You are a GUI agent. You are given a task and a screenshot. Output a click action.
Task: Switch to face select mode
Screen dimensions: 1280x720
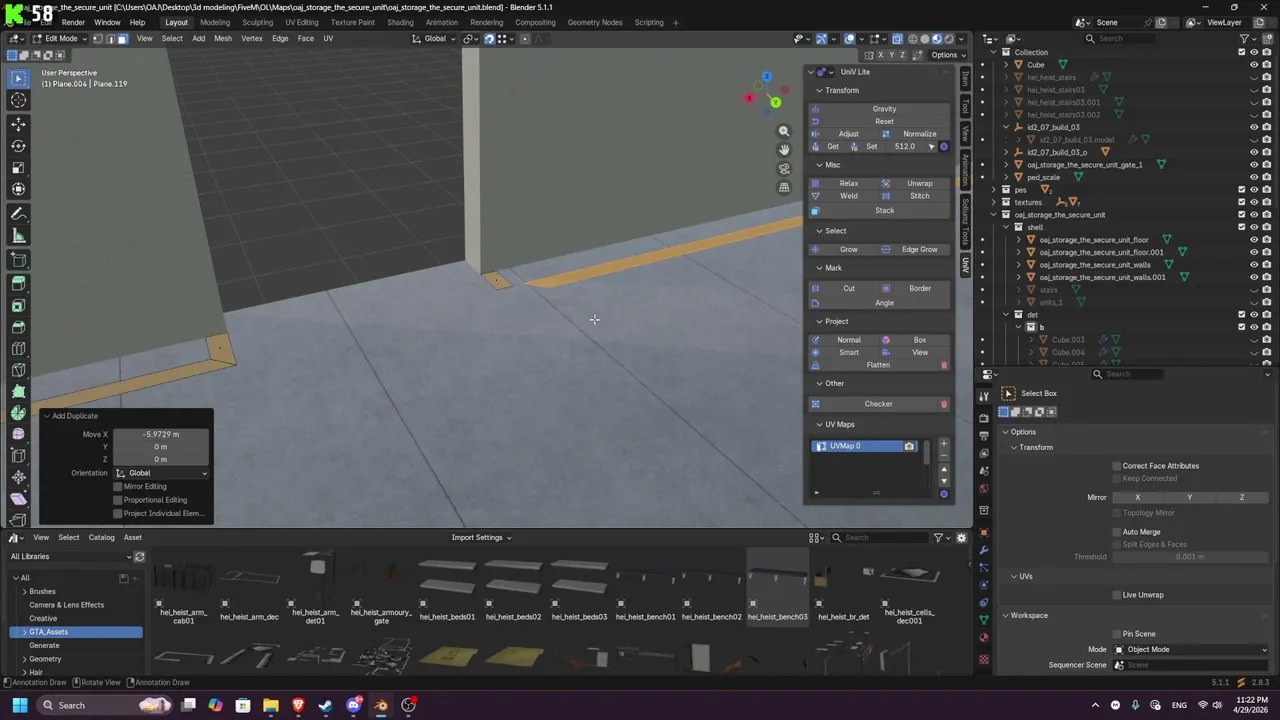click(x=121, y=39)
